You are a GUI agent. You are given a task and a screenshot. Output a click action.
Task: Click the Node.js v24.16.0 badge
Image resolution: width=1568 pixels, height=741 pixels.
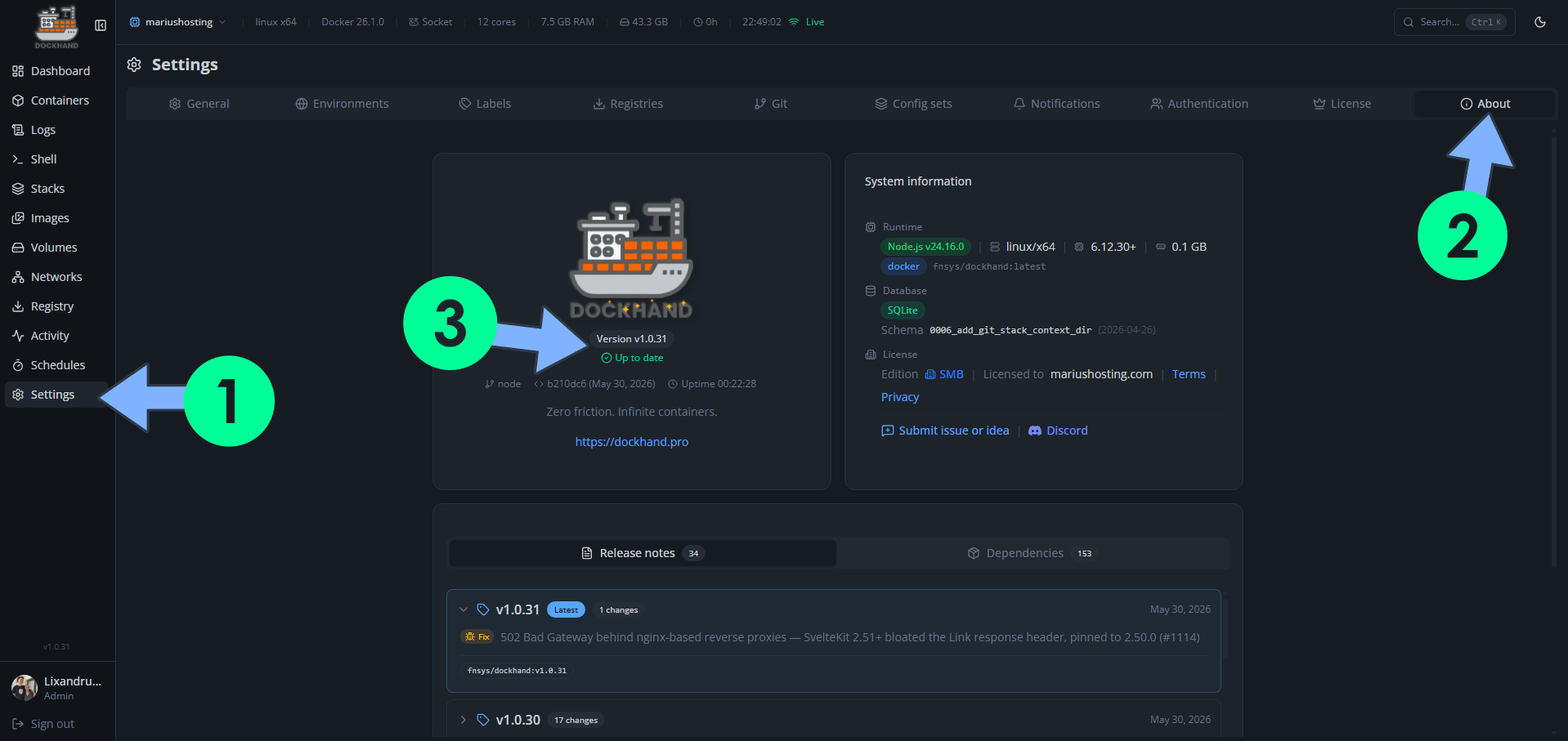pos(925,247)
